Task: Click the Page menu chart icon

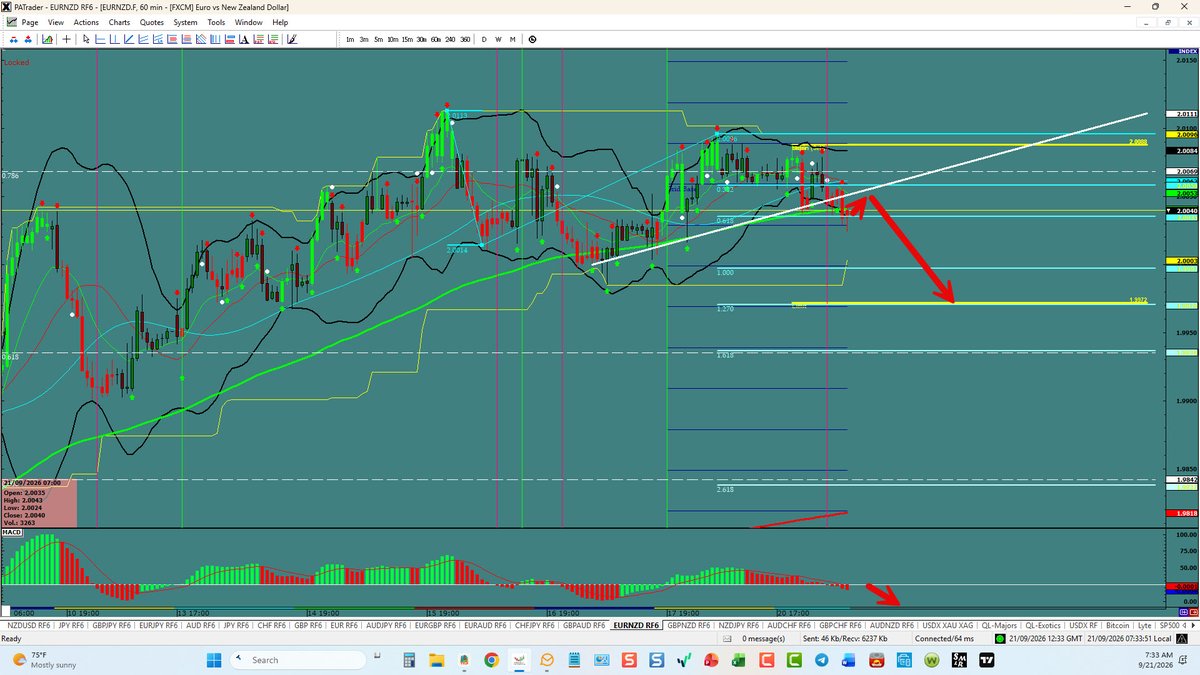Action: tap(10, 22)
